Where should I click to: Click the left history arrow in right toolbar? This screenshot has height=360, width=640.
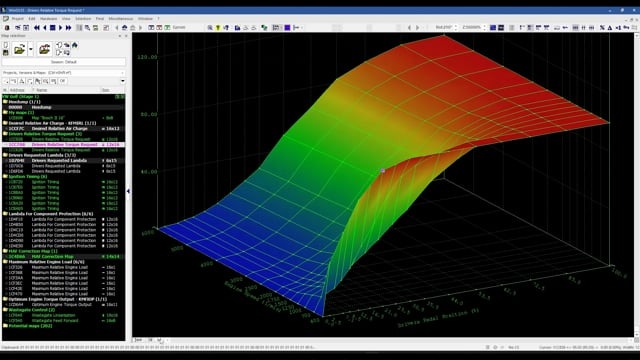click(x=409, y=28)
